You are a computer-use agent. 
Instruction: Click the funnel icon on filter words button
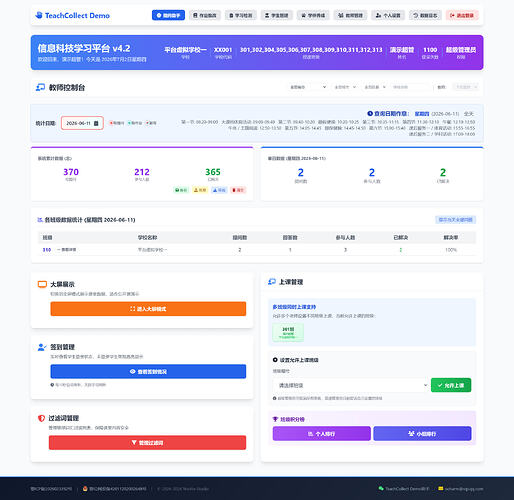tap(134, 443)
